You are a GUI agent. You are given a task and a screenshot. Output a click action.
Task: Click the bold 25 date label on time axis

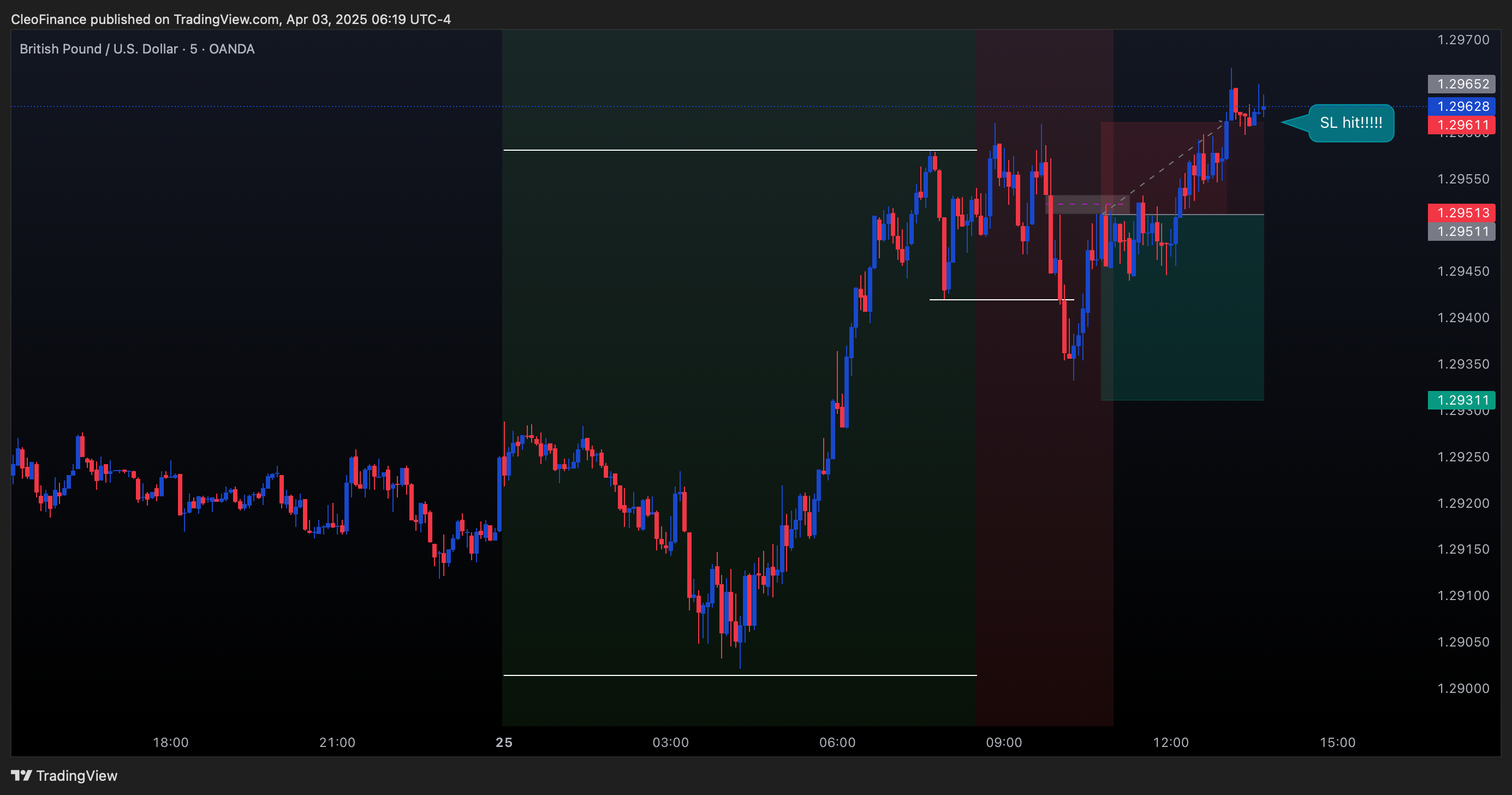504,742
